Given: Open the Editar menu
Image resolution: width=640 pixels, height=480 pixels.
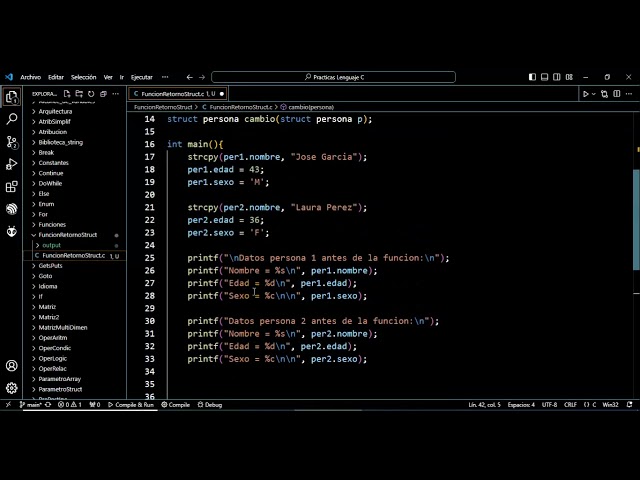Looking at the screenshot, I should 56,77.
